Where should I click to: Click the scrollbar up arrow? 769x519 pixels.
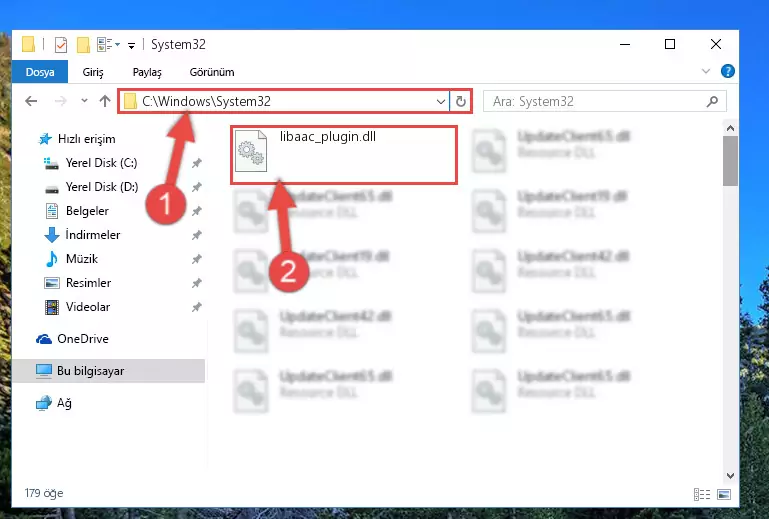point(730,129)
